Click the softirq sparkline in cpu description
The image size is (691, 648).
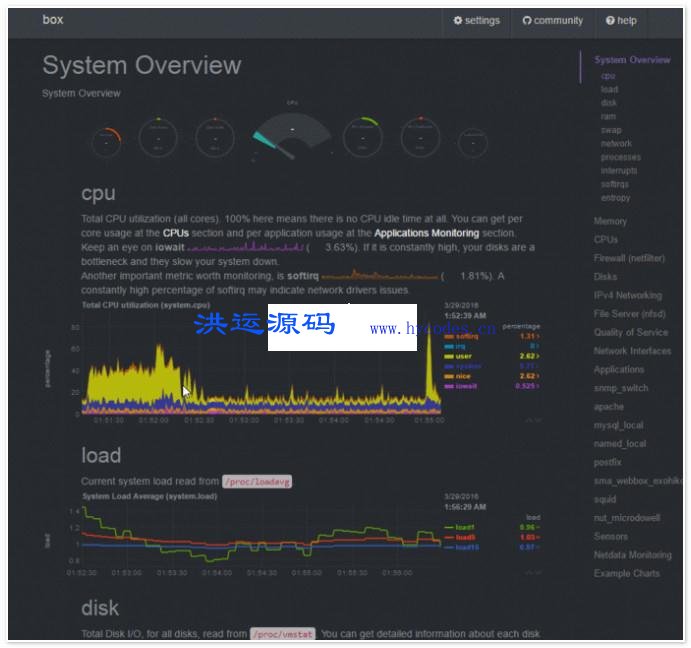[x=380, y=276]
